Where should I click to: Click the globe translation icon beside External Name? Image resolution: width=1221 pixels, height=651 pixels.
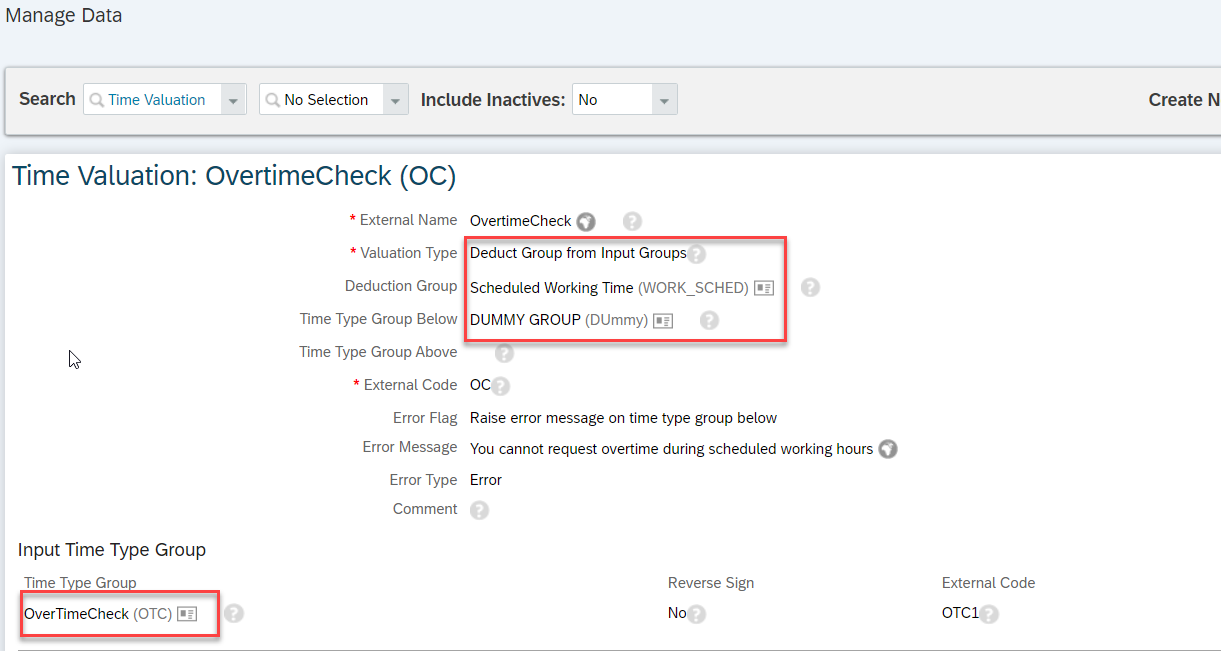tap(587, 221)
